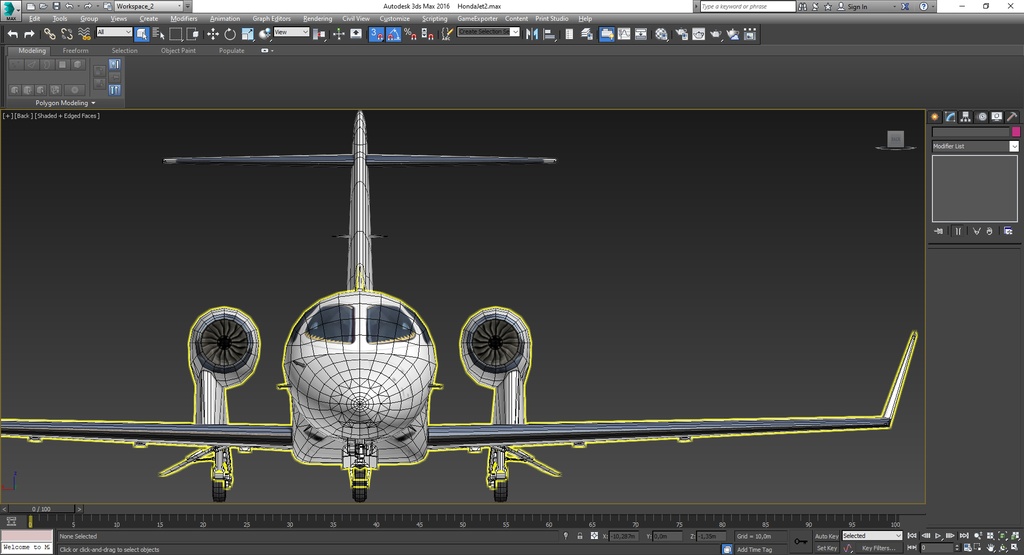Open the 3ds Max application menu
This screenshot has height=555, width=1024.
click(10, 9)
